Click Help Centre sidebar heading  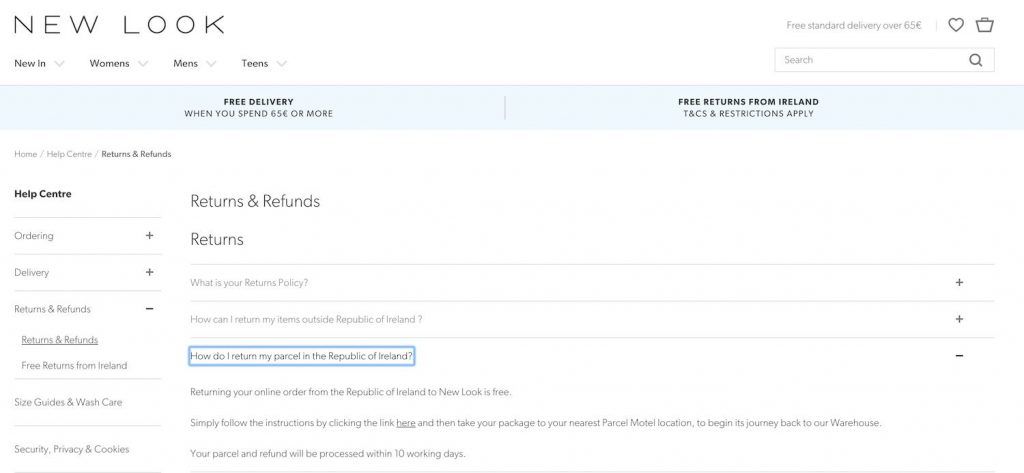tap(42, 194)
